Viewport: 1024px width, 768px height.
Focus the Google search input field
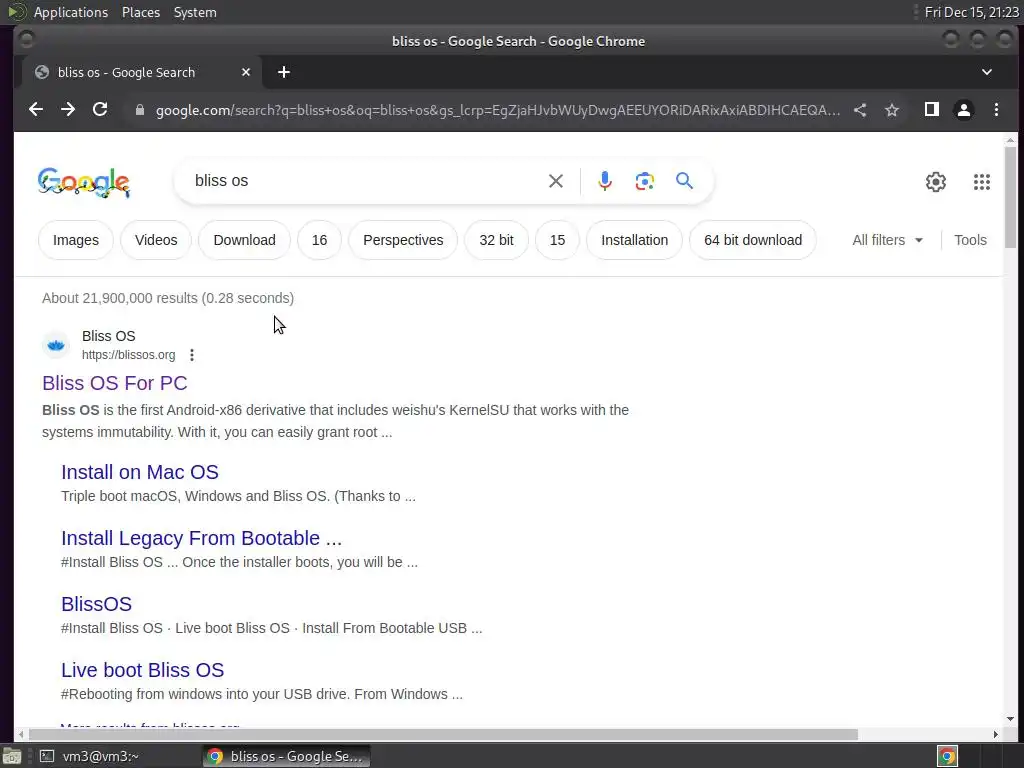point(366,181)
